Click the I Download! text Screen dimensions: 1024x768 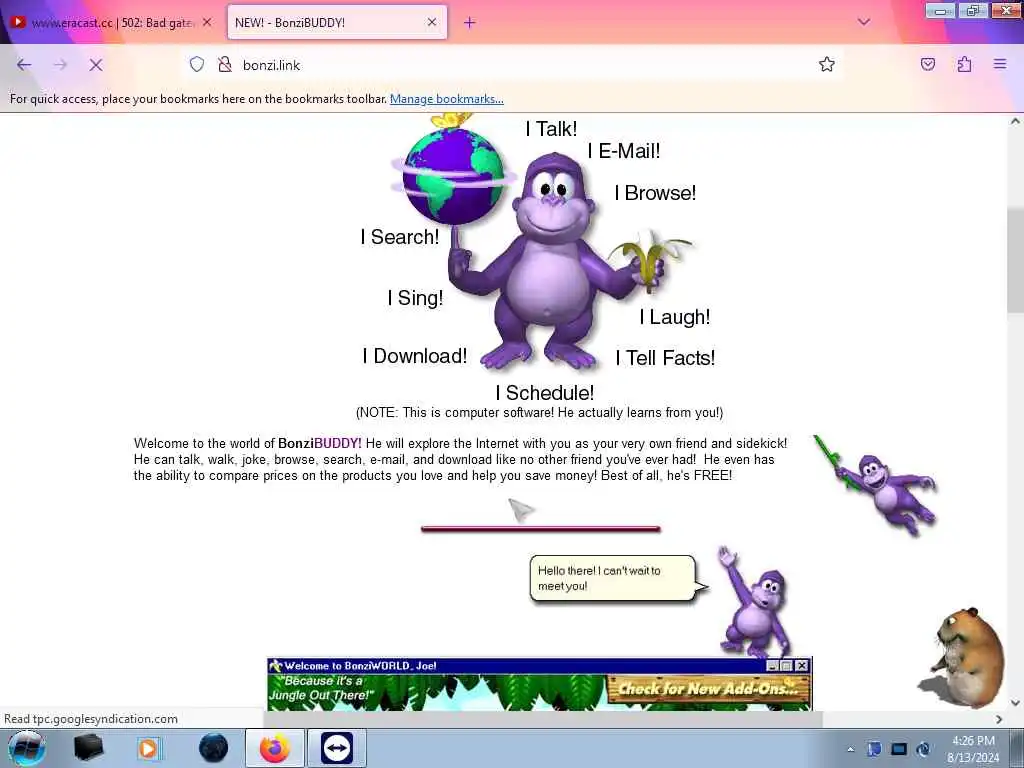pos(415,356)
